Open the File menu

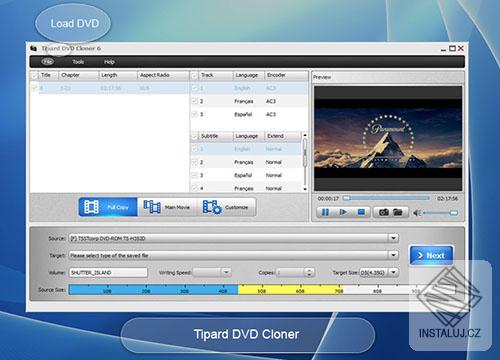point(48,62)
